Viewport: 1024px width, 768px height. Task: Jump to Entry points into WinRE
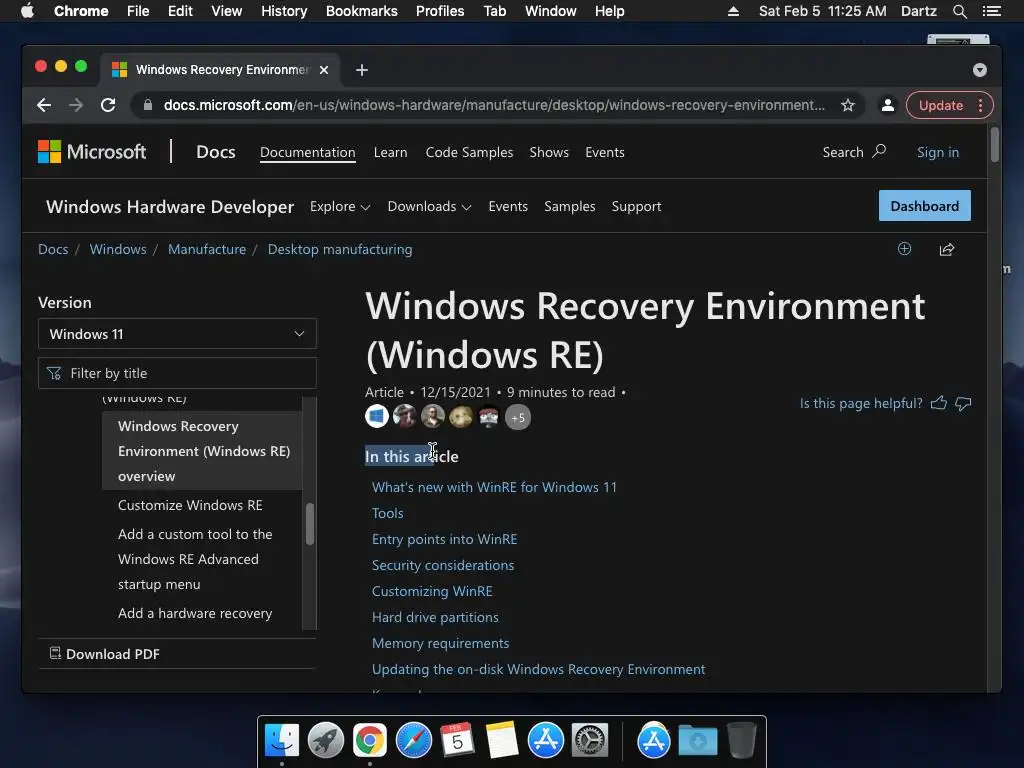tap(445, 539)
